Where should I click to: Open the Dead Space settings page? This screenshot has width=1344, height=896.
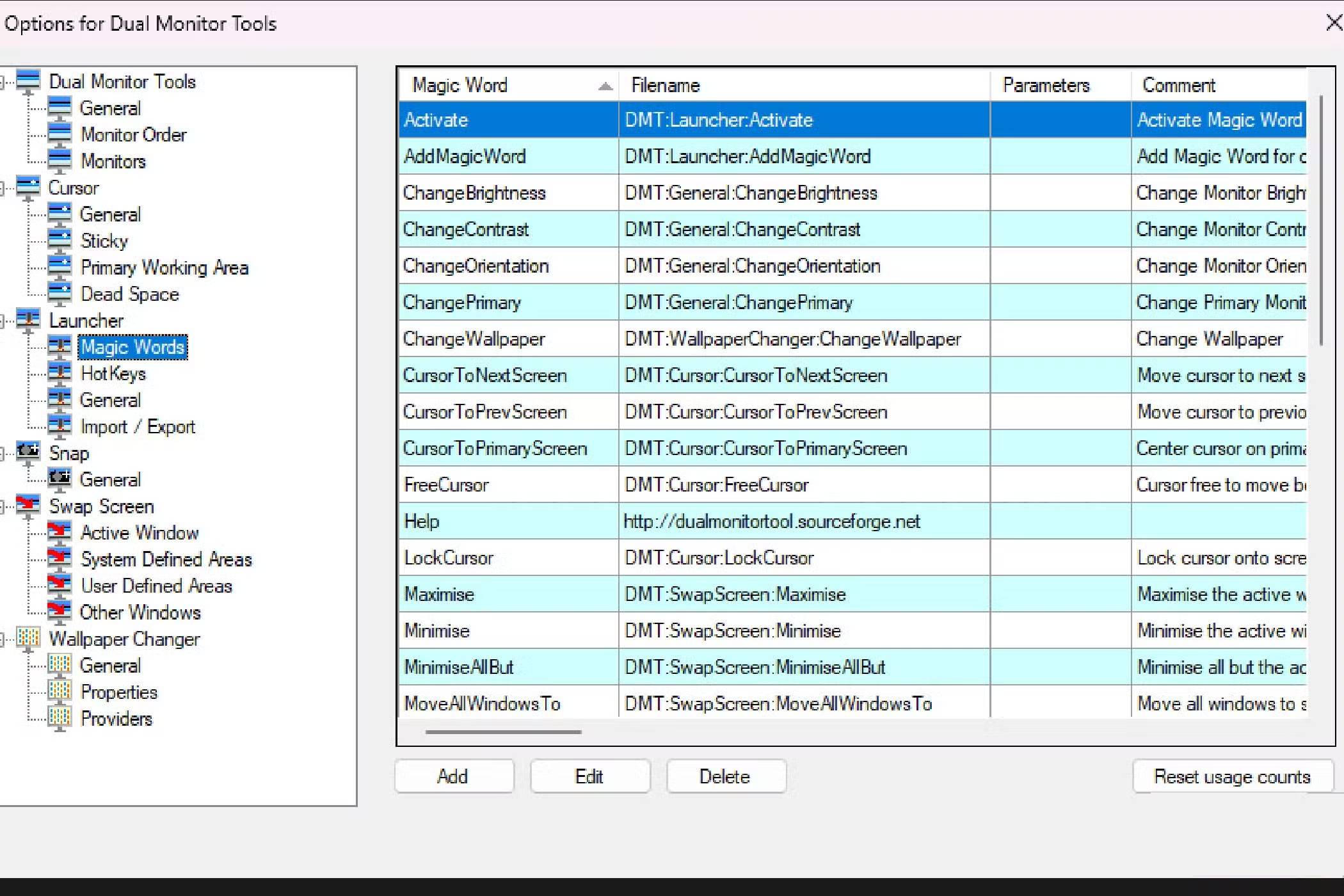tap(129, 294)
